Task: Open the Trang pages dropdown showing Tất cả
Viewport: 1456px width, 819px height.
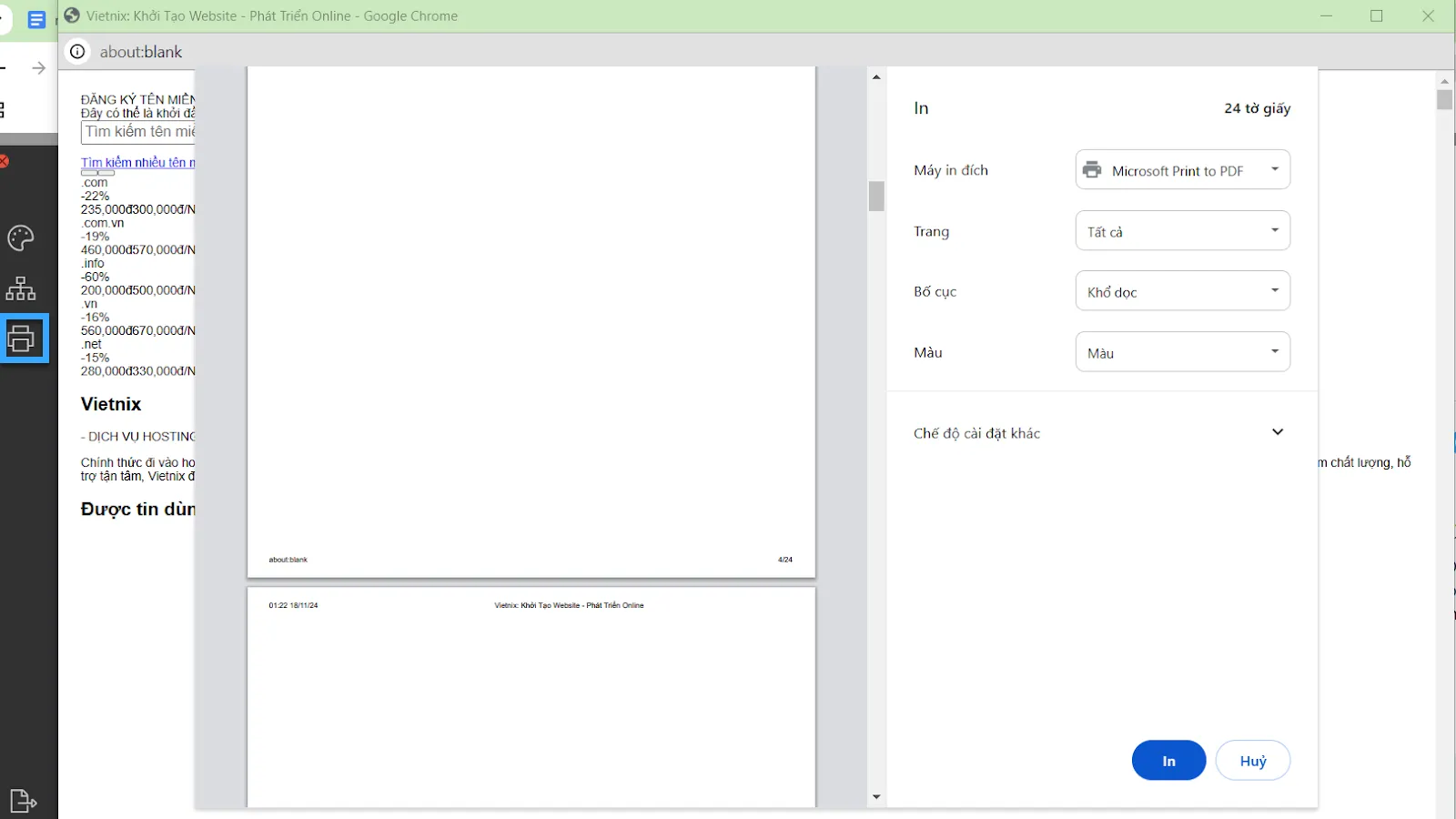Action: (x=1182, y=231)
